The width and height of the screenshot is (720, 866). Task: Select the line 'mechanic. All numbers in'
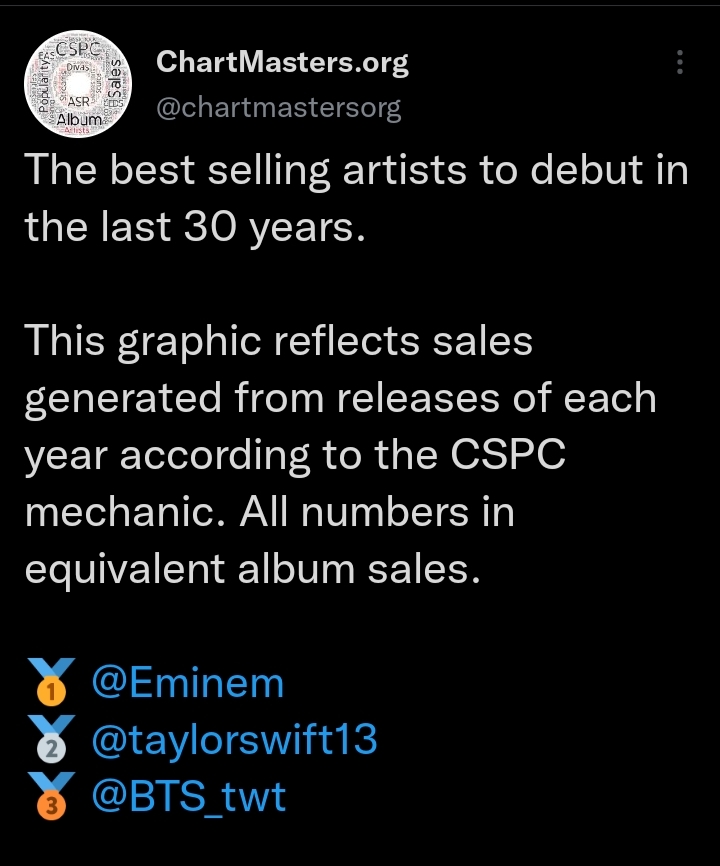(x=270, y=512)
